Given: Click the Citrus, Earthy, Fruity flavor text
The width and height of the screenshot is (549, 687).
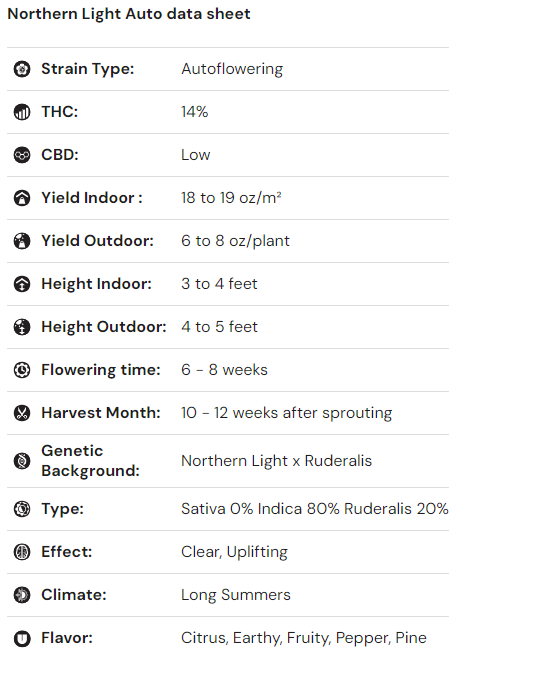Looking at the screenshot, I should (x=255, y=638).
